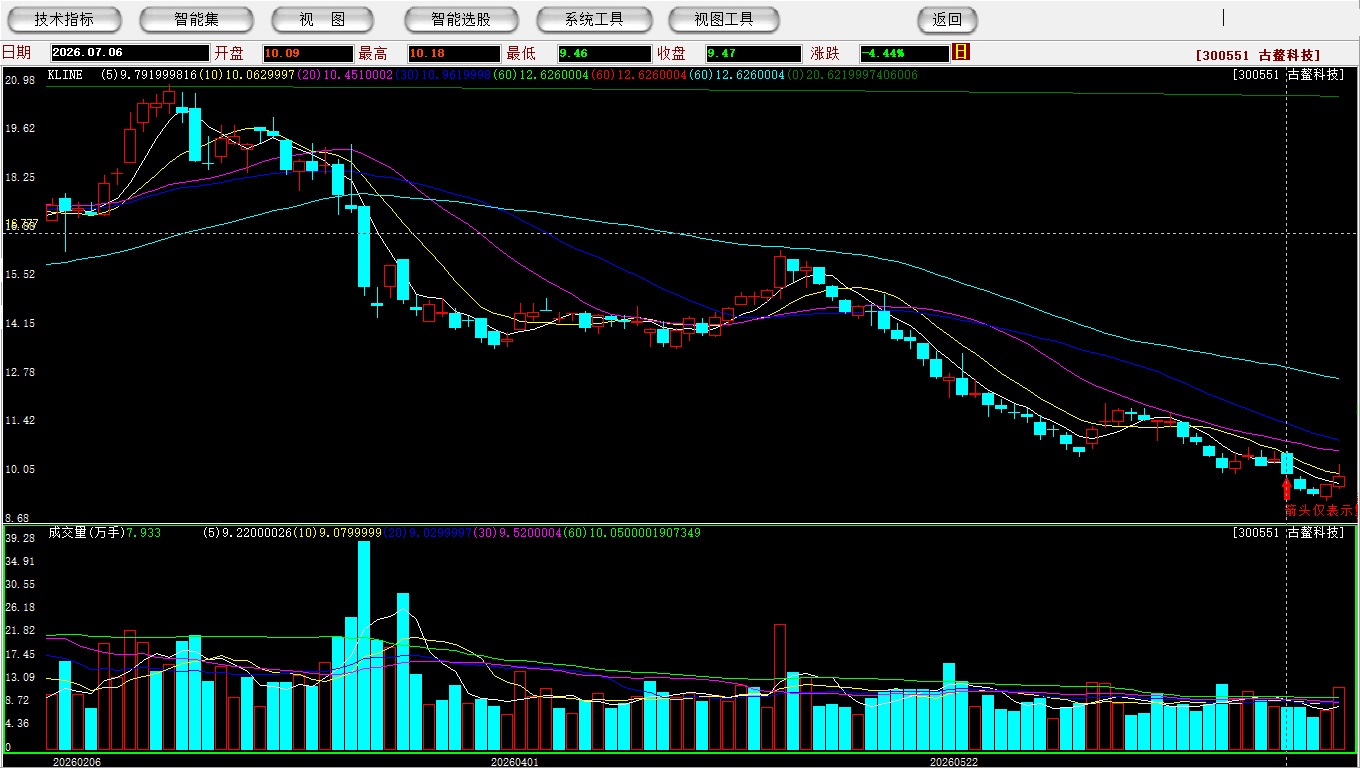Click the 日 period icon

tap(961, 52)
